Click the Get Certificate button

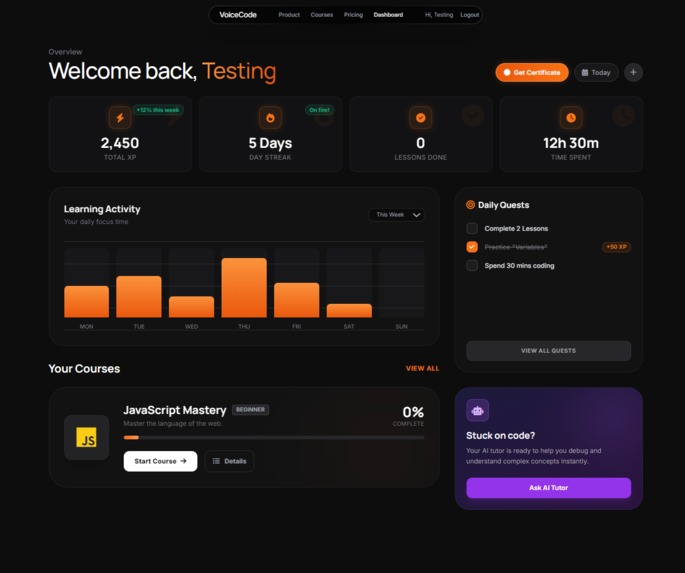(x=532, y=72)
